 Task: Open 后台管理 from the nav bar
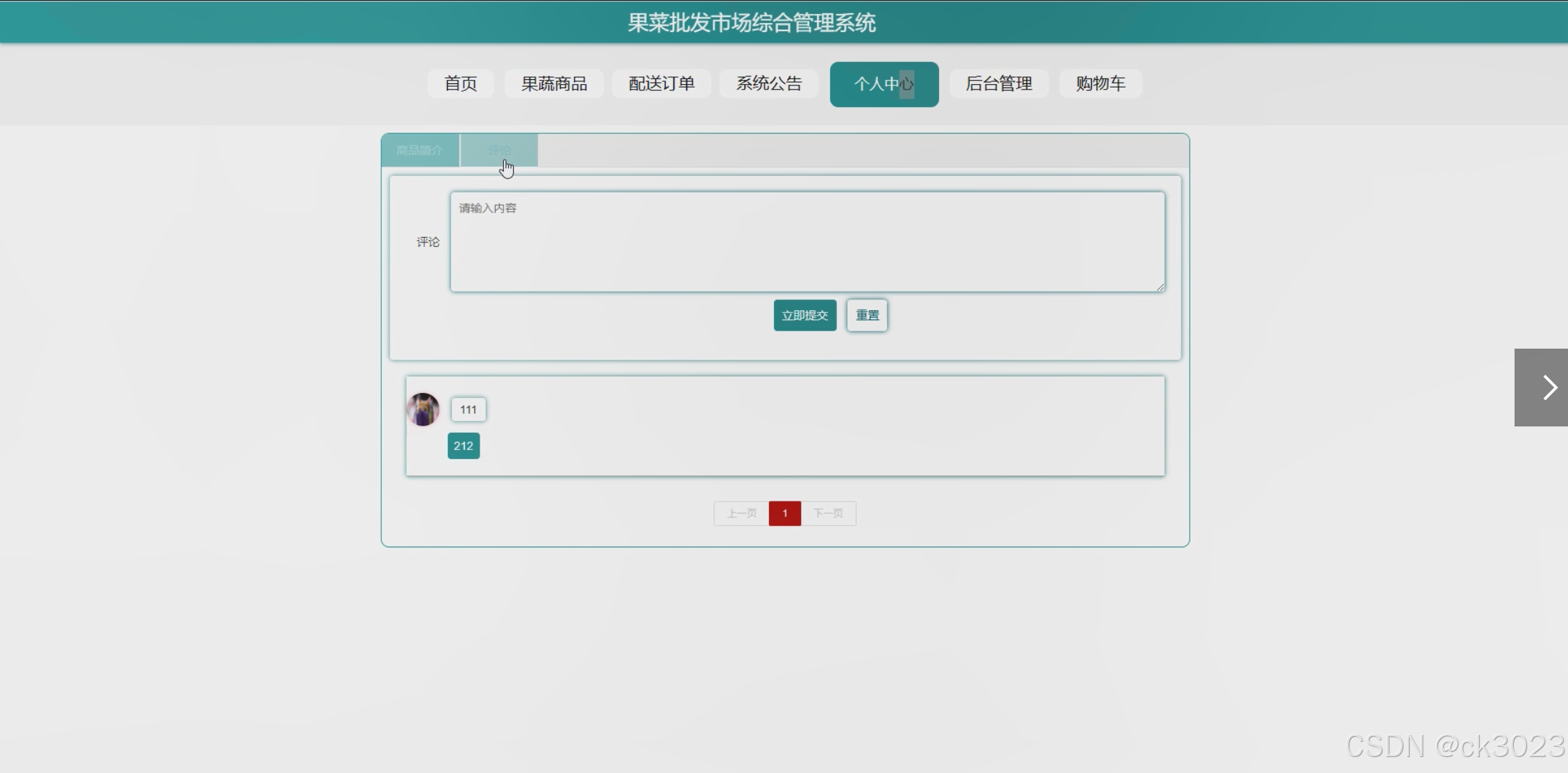998,84
